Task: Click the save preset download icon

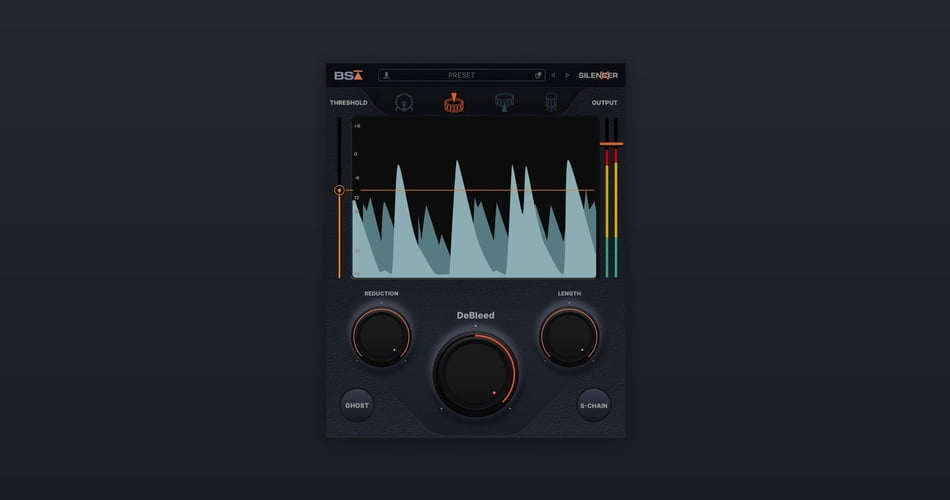Action: click(387, 75)
